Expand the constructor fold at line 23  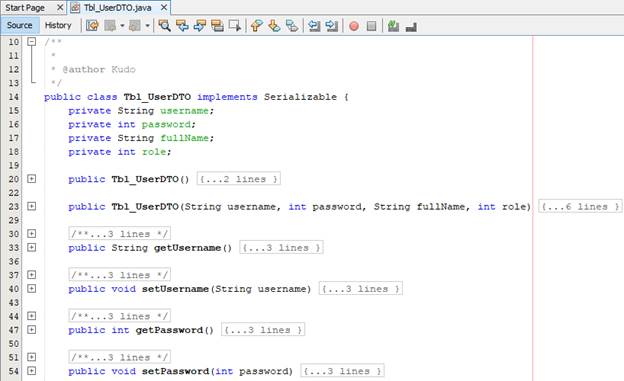pyautogui.click(x=31, y=206)
